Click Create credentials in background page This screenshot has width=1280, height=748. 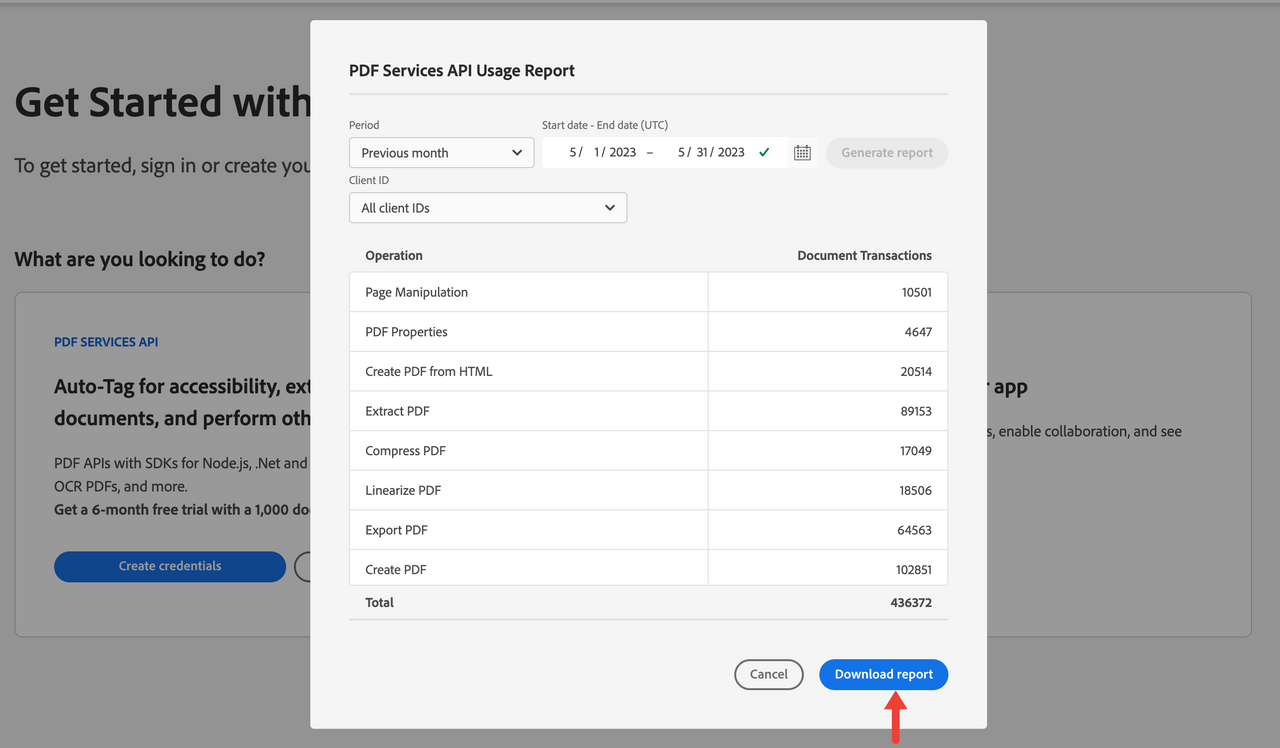(170, 566)
